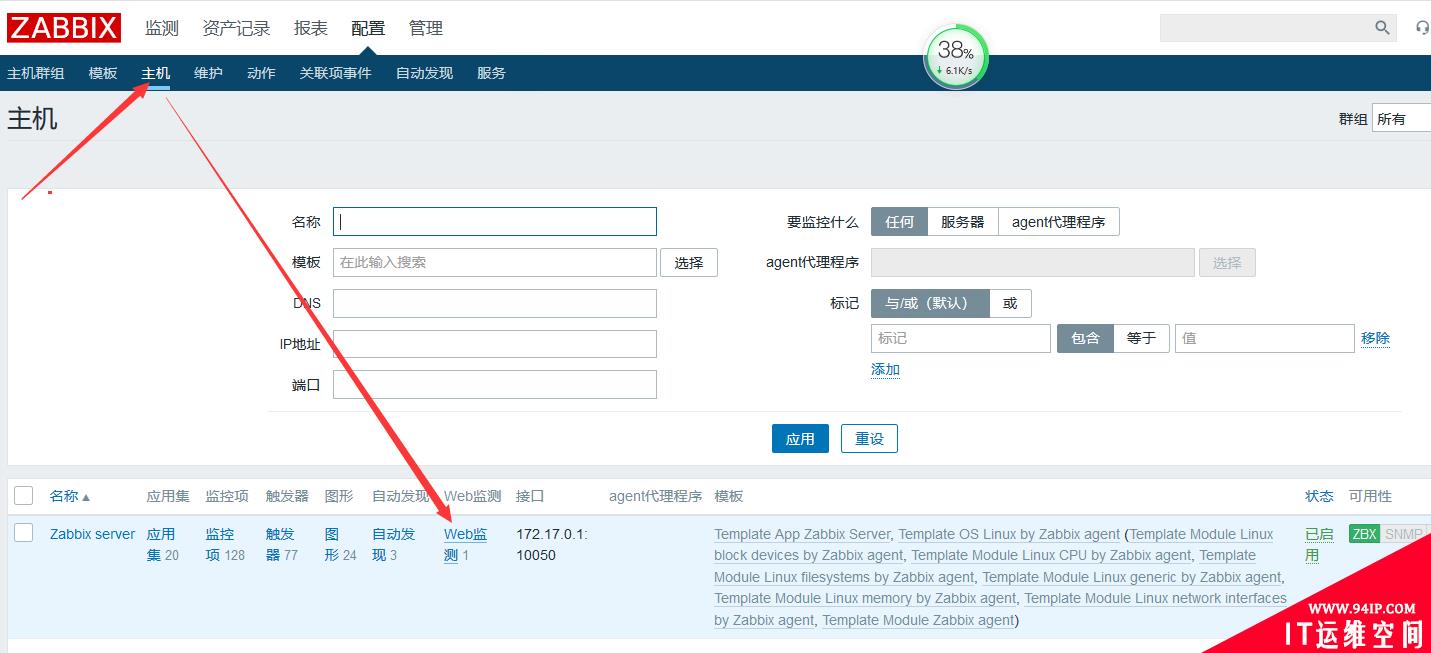Open the Zabbix server host link
The height and width of the screenshot is (653, 1431).
coord(92,534)
